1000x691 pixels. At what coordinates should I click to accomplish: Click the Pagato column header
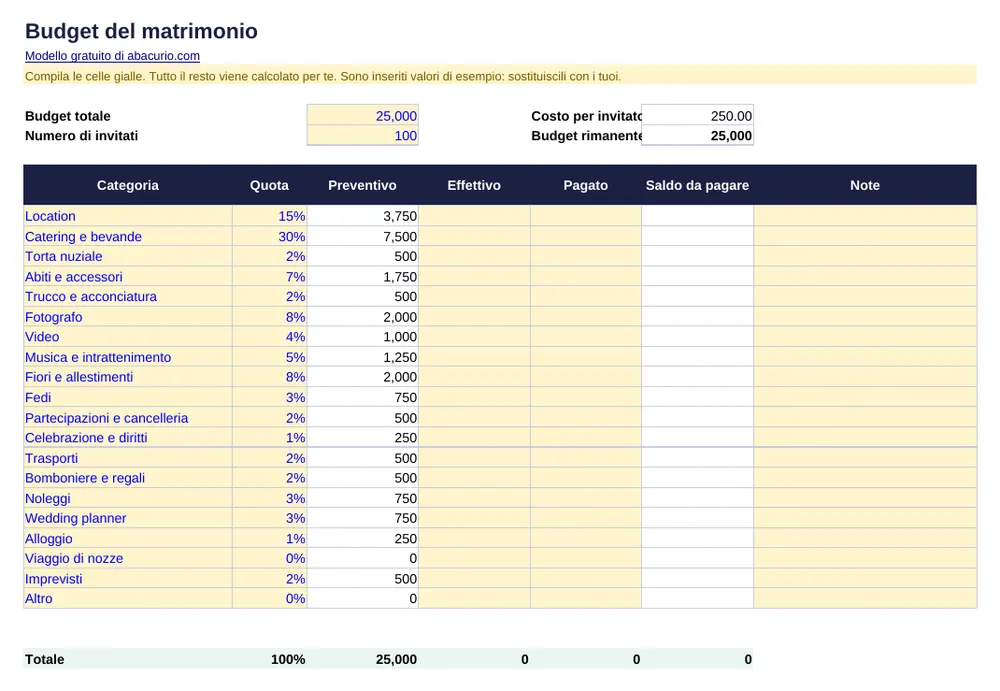(585, 185)
